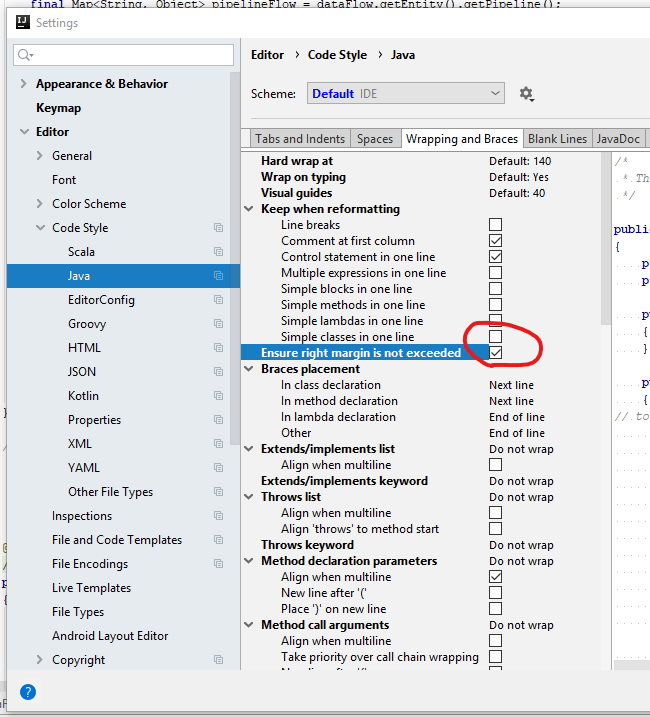
Task: Uncheck Comment at first column
Action: [495, 241]
